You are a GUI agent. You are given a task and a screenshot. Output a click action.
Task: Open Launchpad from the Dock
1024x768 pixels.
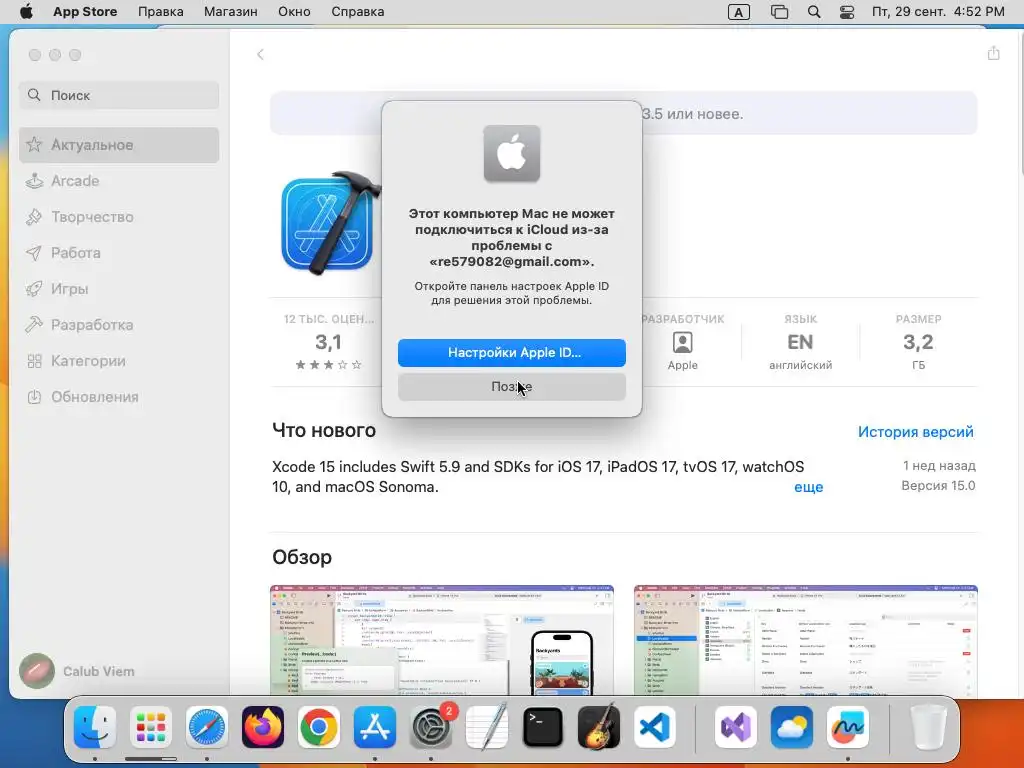[x=151, y=727]
